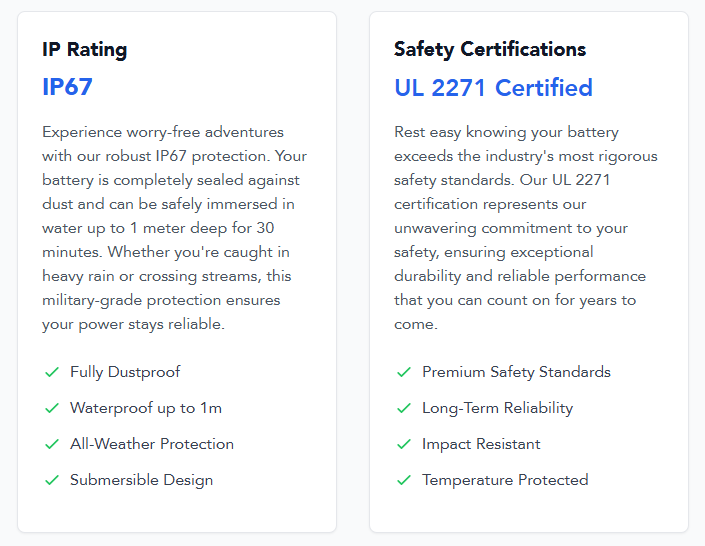Select the UL 2271 Certified blue title
Viewport: 705px width, 546px height.
coord(494,87)
